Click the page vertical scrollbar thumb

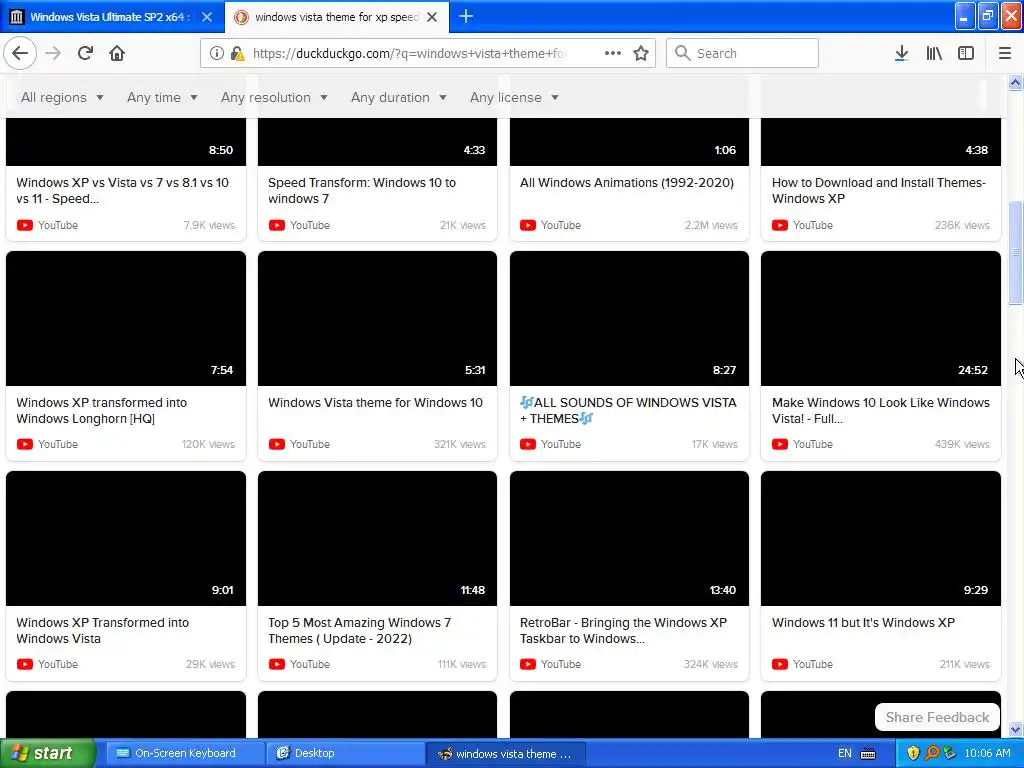(x=1015, y=253)
